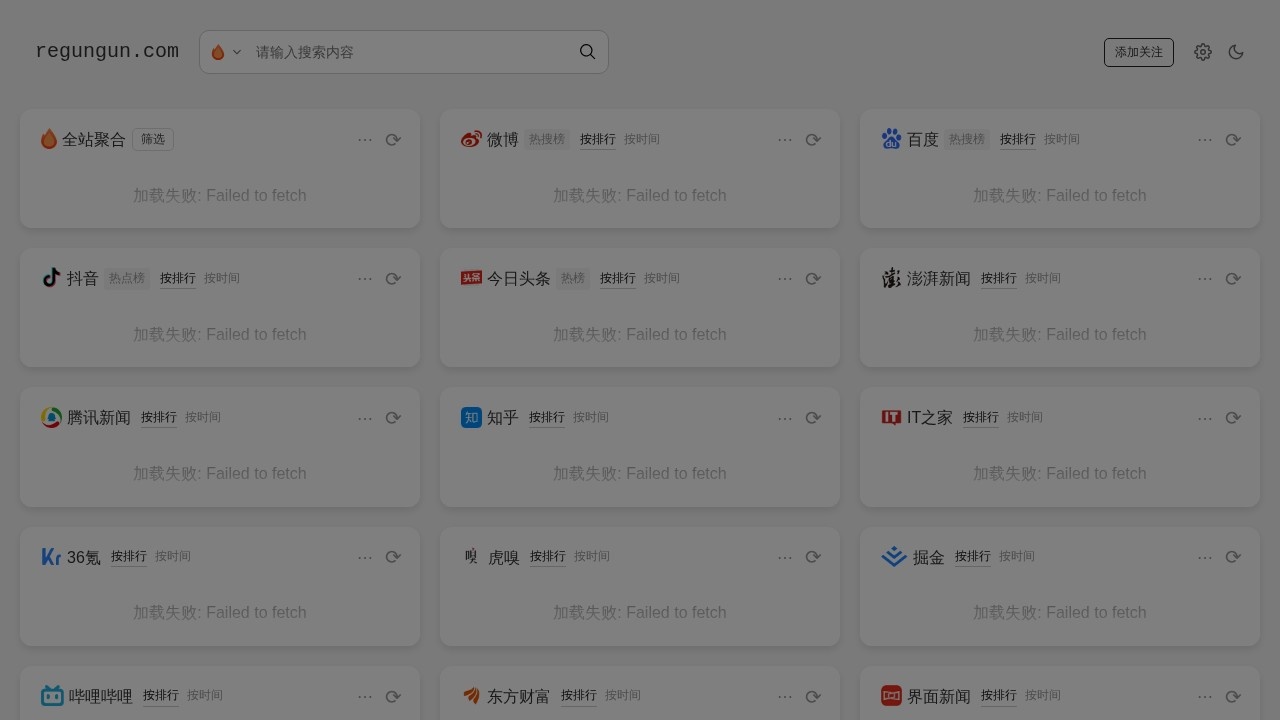Viewport: 1280px width, 720px height.
Task: Refresh the 今日头条 card
Action: (x=813, y=279)
